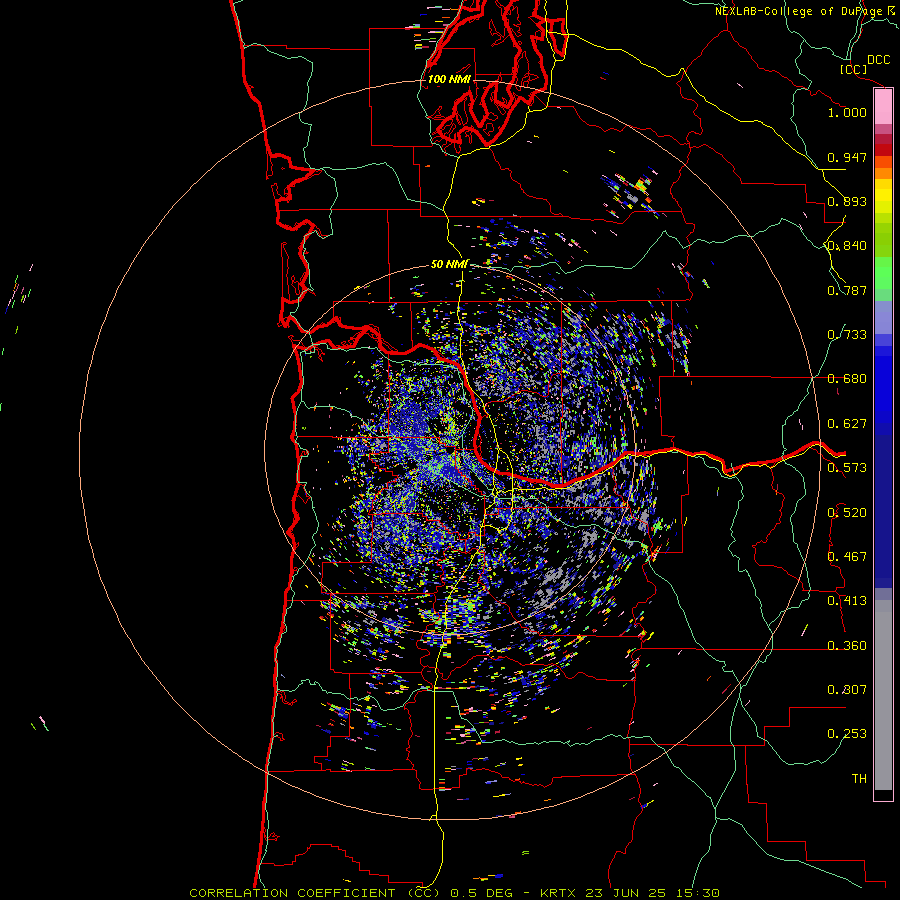Click the 0.787 legend value
900x900 pixels.
pos(847,290)
